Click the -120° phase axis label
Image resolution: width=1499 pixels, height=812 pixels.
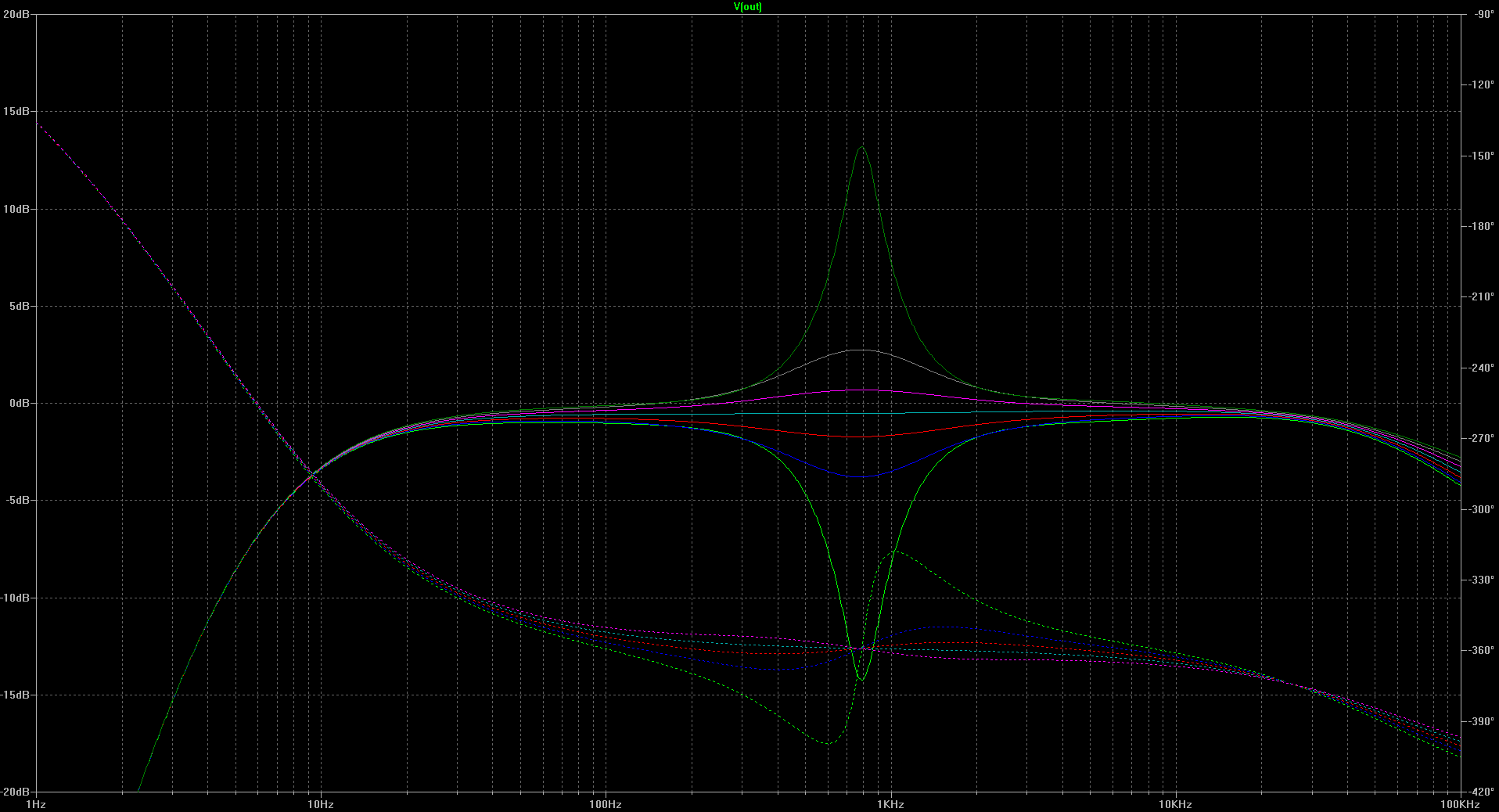(x=1480, y=84)
